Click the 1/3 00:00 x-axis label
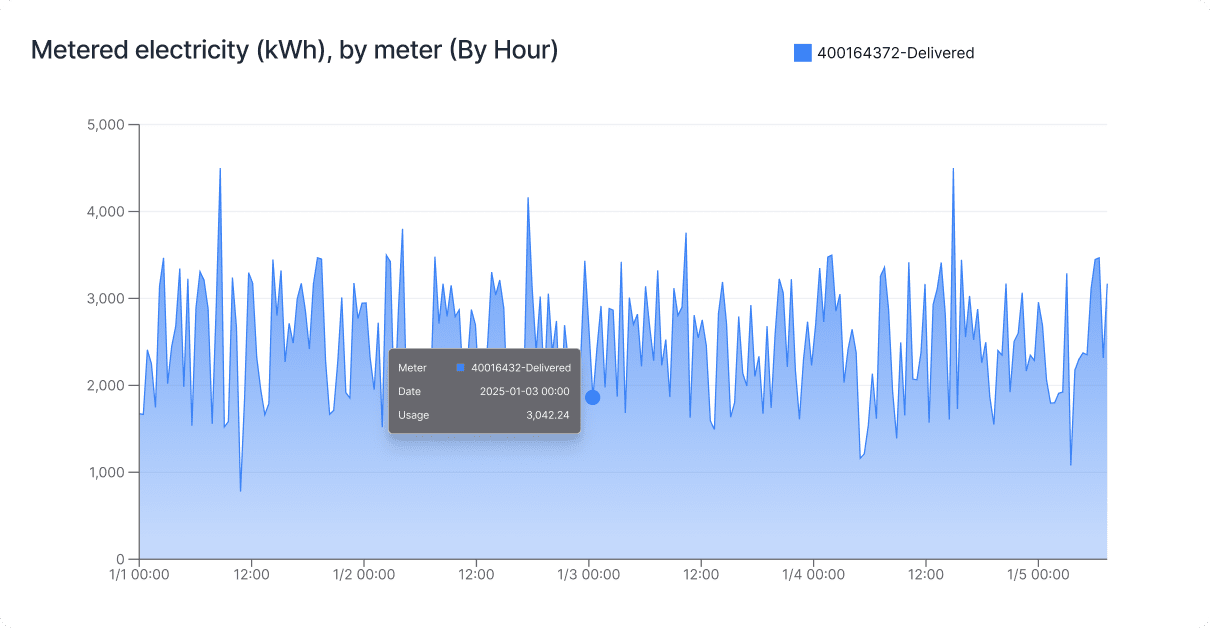Image resolution: width=1210 pixels, height=628 pixels. point(588,576)
